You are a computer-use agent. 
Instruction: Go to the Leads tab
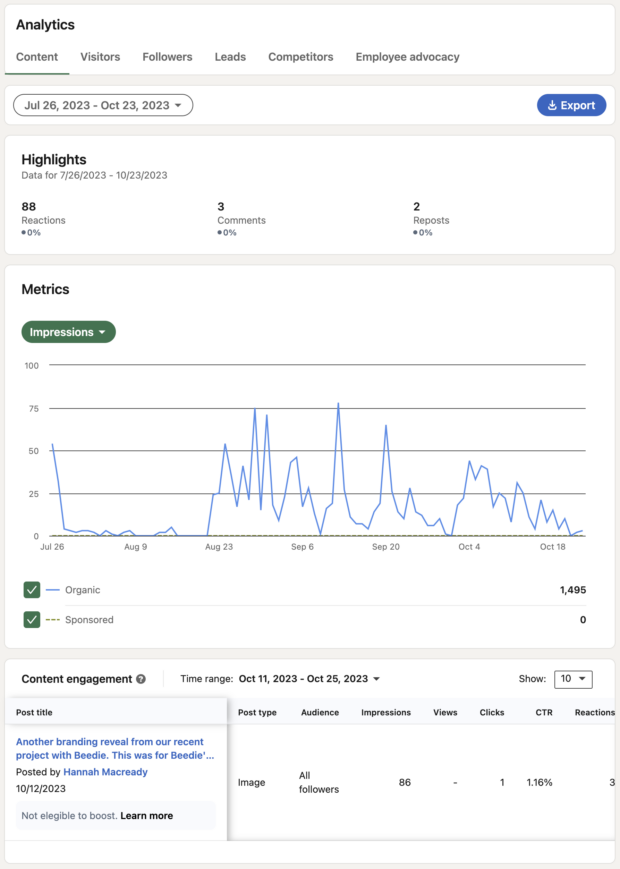230,57
